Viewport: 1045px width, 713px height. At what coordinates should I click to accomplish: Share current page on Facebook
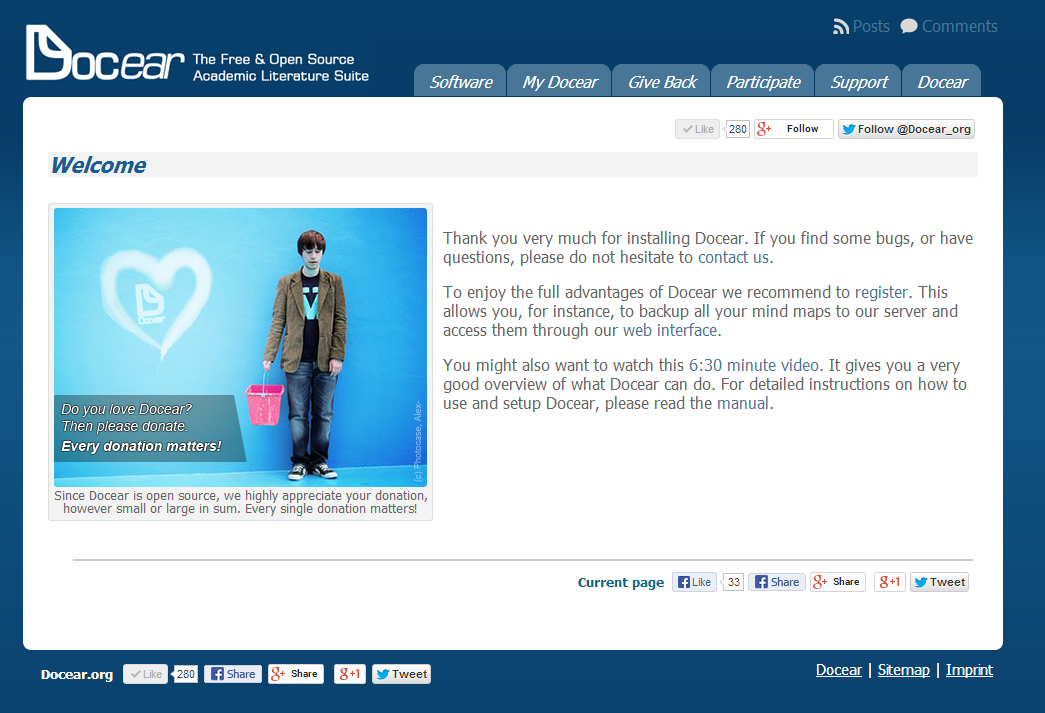(x=777, y=582)
